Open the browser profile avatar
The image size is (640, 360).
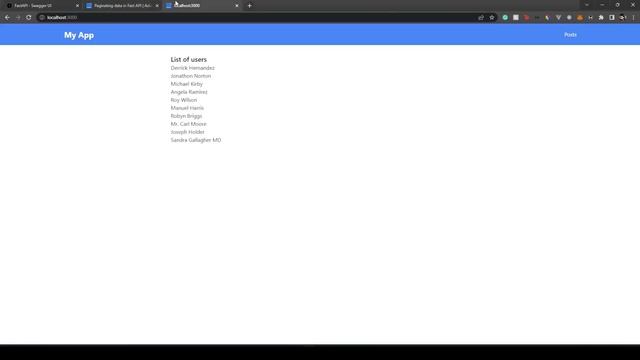pyautogui.click(x=622, y=18)
